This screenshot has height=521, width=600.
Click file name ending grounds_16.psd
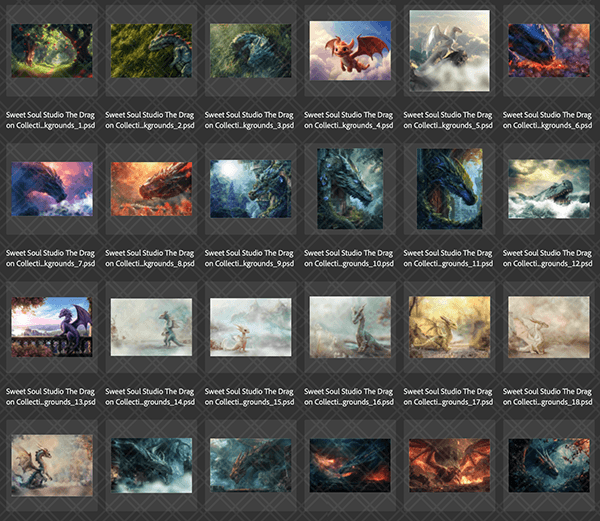[349, 397]
